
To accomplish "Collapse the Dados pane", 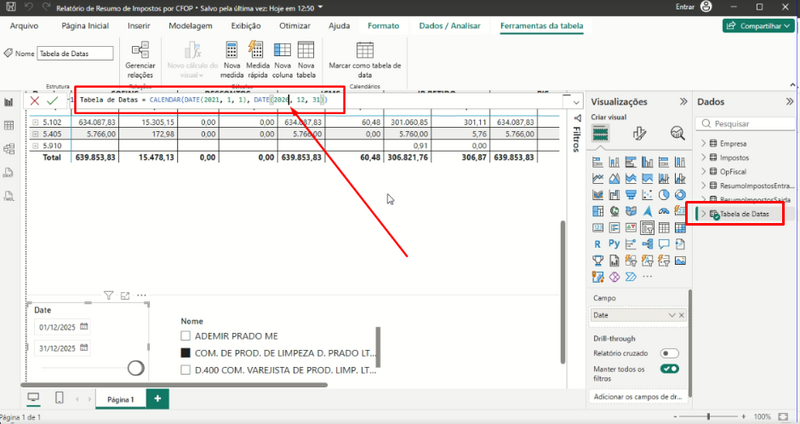I will tap(790, 102).
